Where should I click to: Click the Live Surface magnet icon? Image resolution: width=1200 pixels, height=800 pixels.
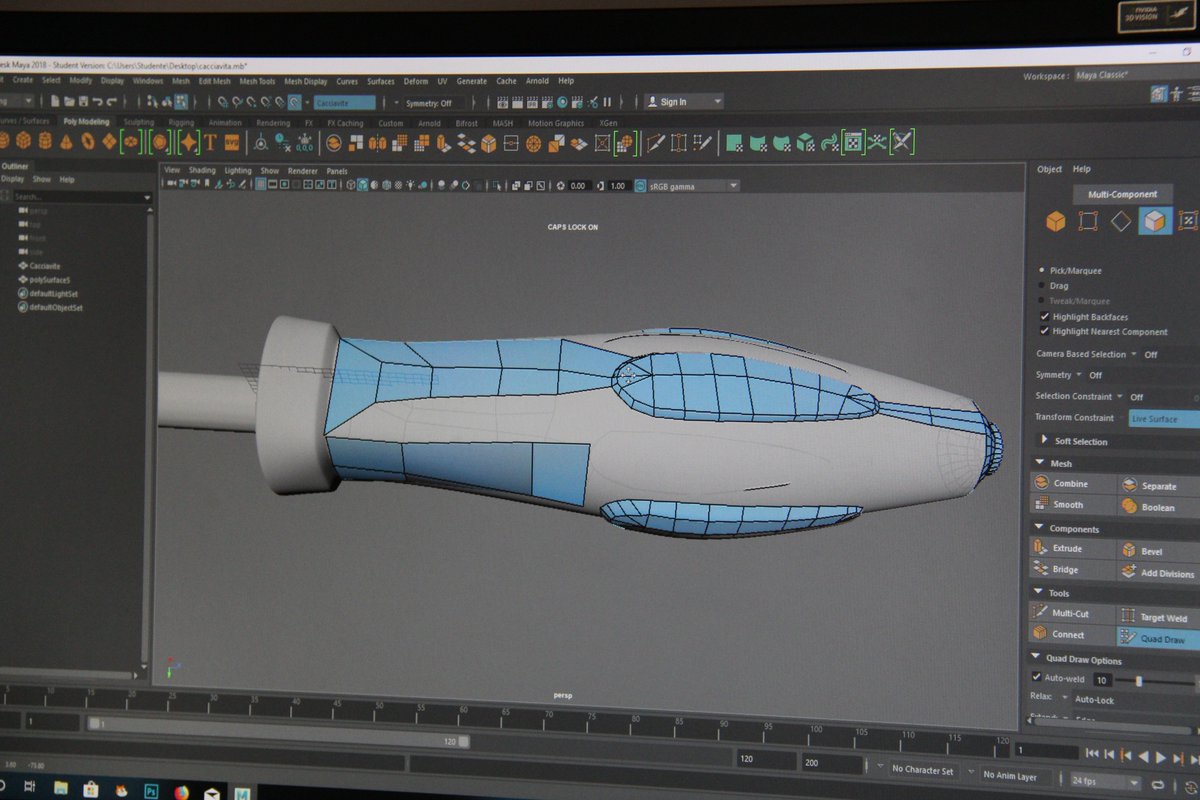295,102
